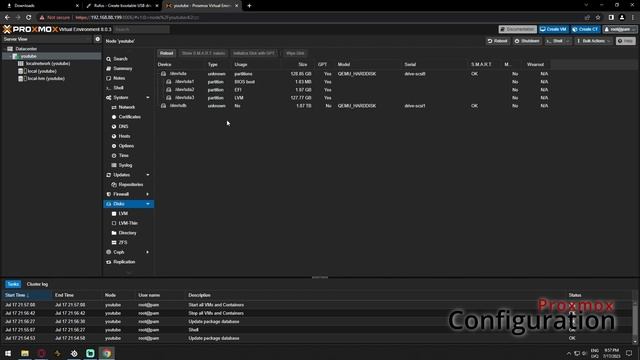This screenshot has width=640, height=360.
Task: Click the Shutdown node button
Action: pyautogui.click(x=527, y=41)
